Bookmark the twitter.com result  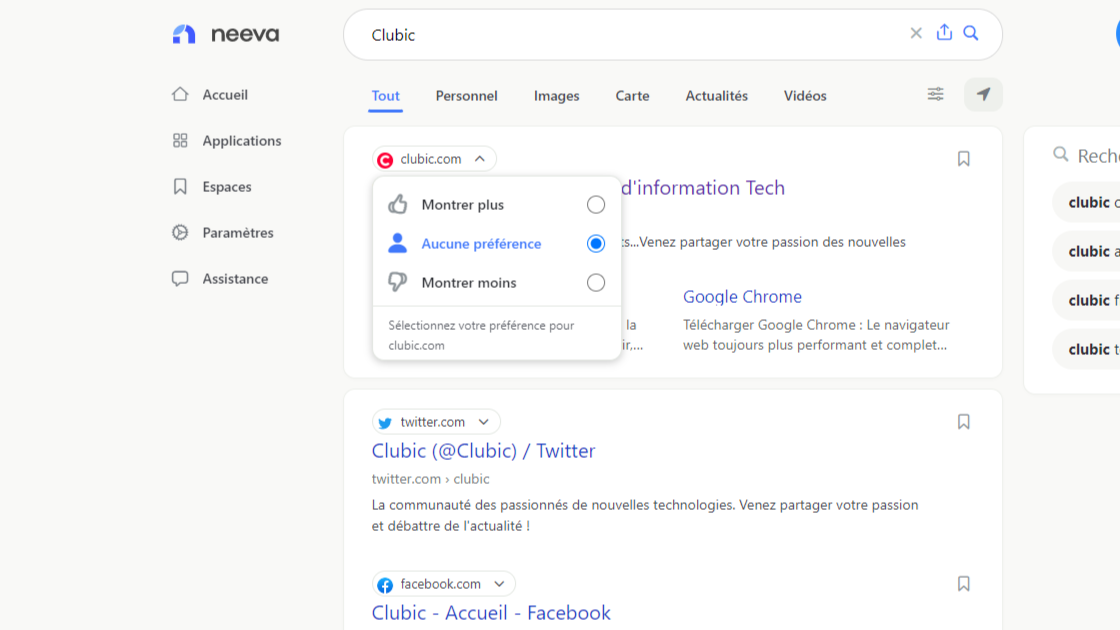964,422
